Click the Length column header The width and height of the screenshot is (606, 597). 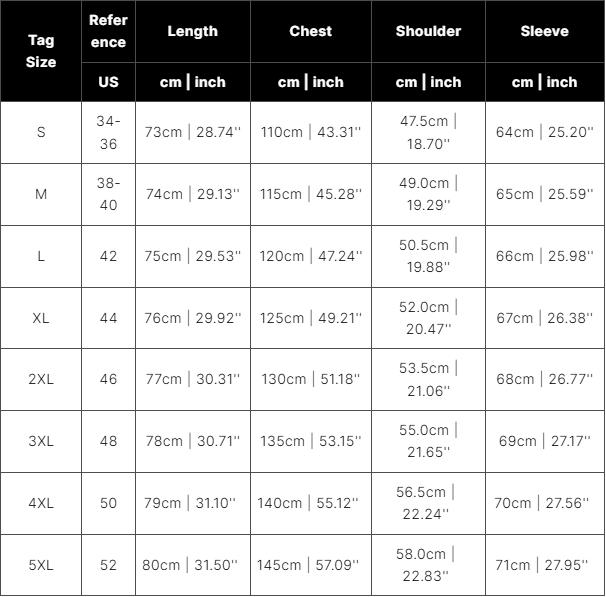(x=192, y=31)
